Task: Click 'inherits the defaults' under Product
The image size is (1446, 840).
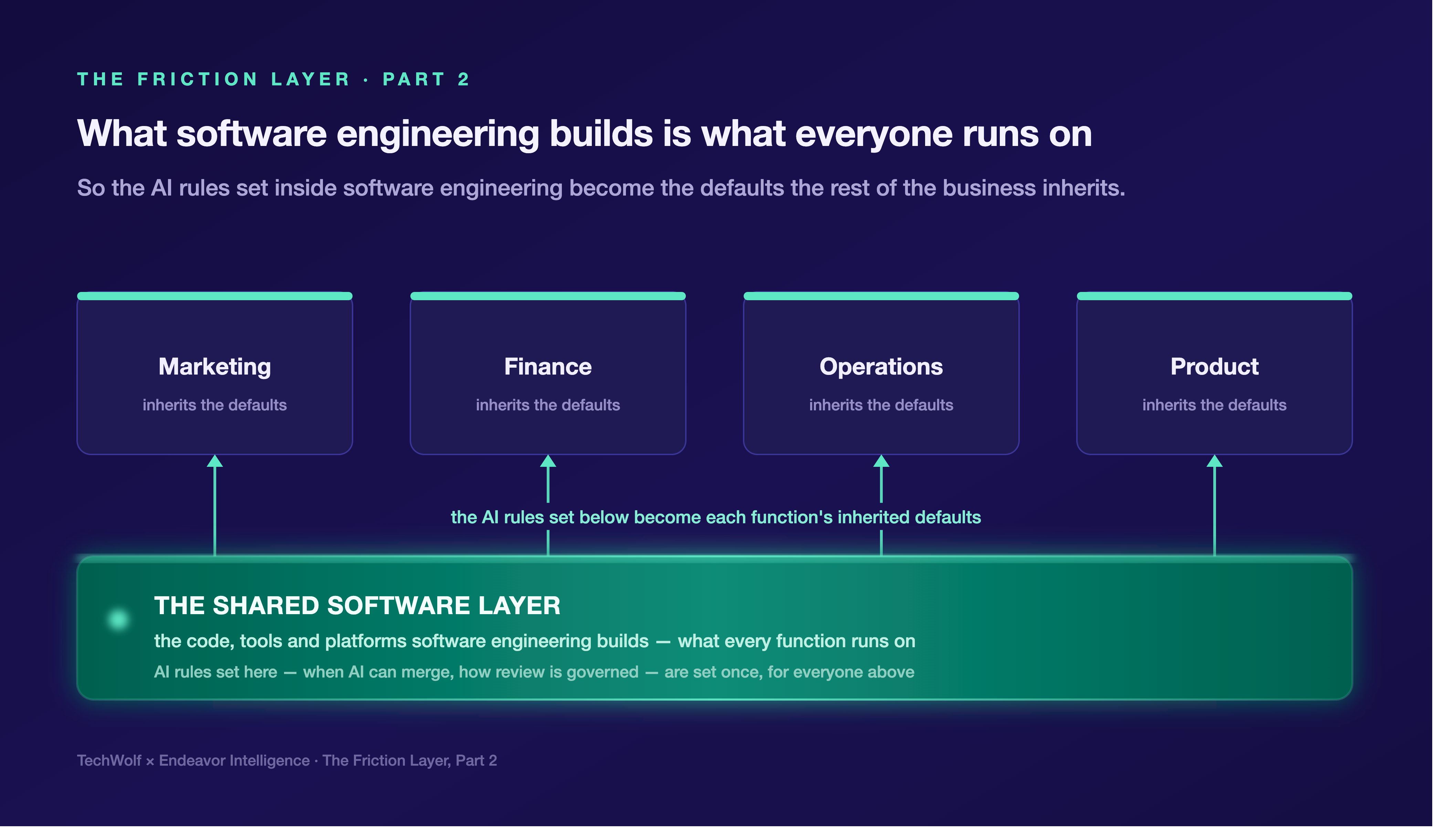Action: pyautogui.click(x=1215, y=405)
